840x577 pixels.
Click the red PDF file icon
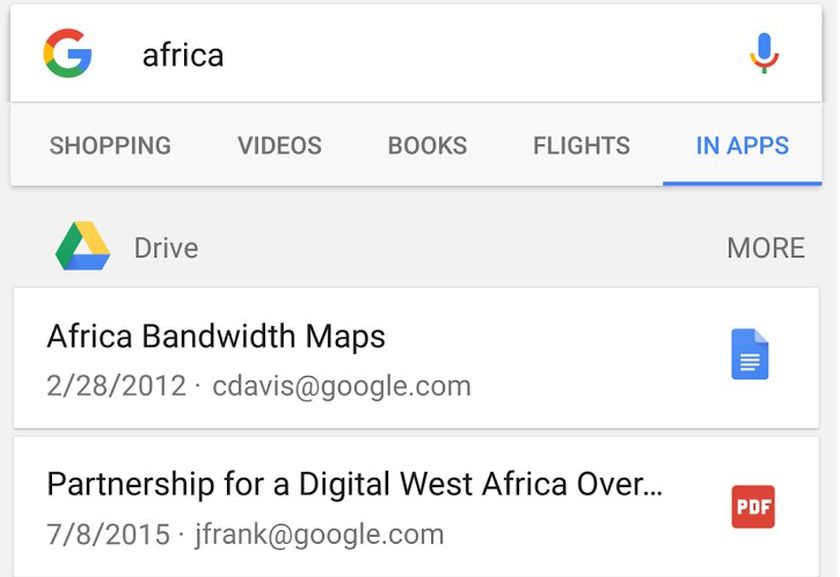pos(752,506)
